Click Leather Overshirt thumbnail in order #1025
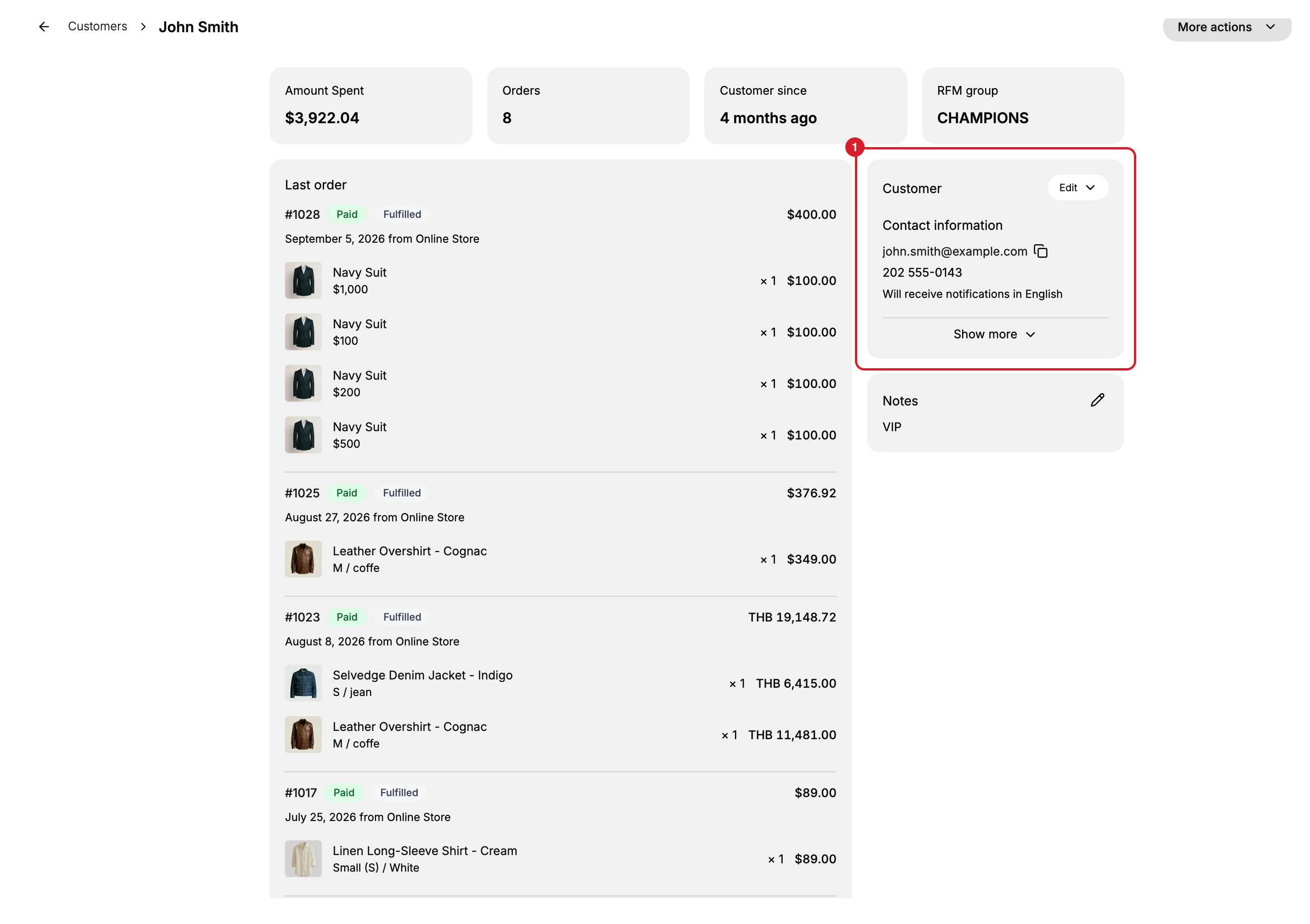Image resolution: width=1310 pixels, height=924 pixels. point(303,559)
